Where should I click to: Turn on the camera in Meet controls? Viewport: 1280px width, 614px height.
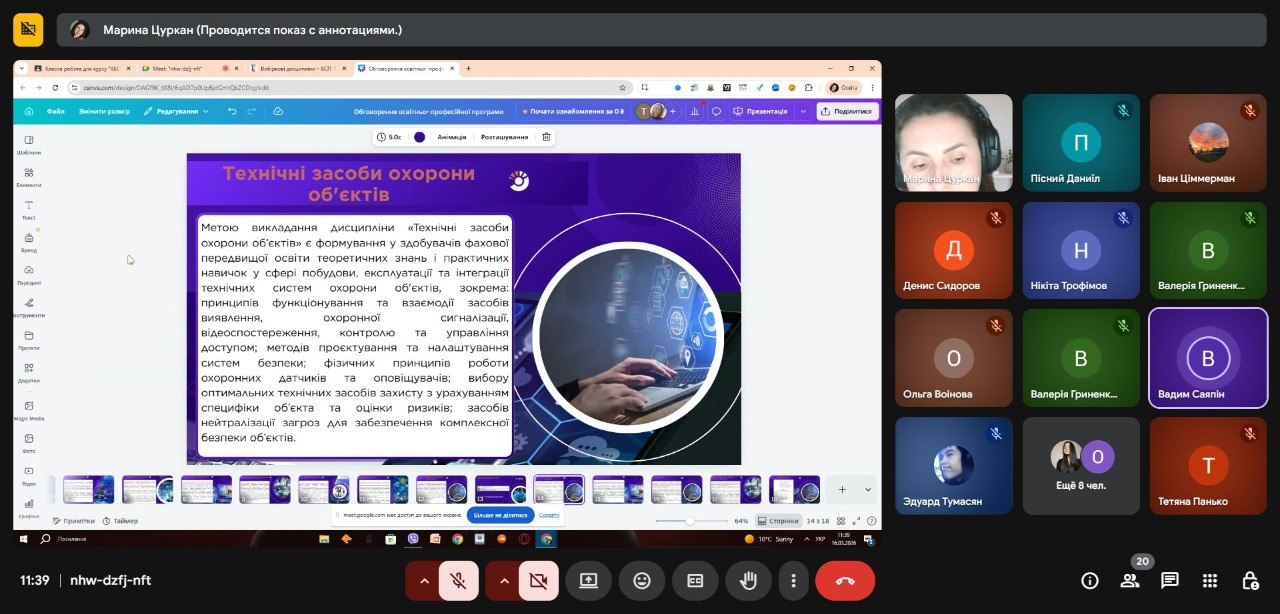point(538,581)
